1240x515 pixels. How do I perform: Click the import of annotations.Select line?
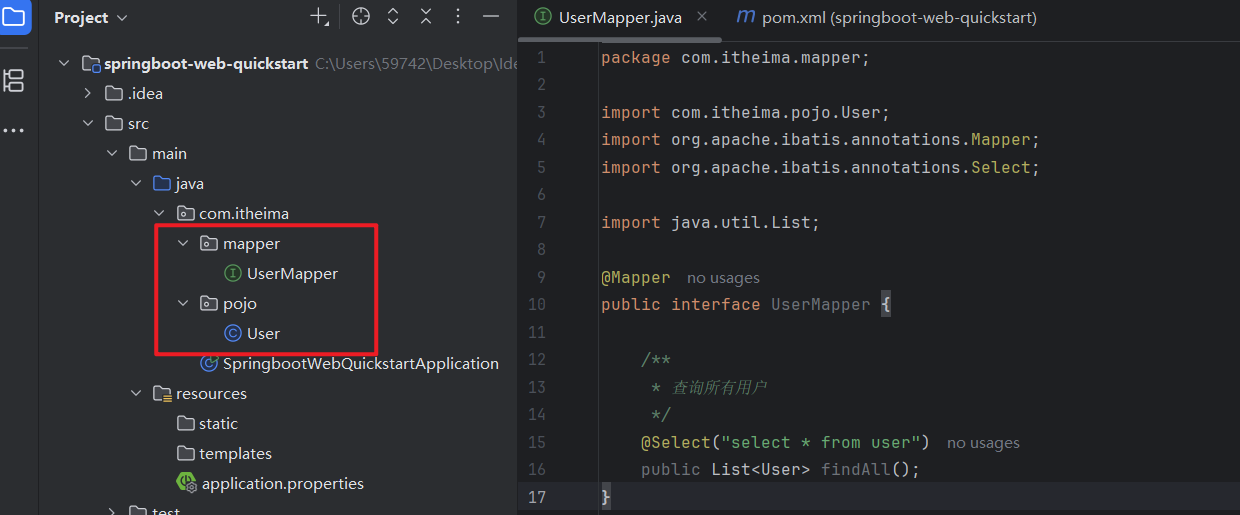click(821, 168)
